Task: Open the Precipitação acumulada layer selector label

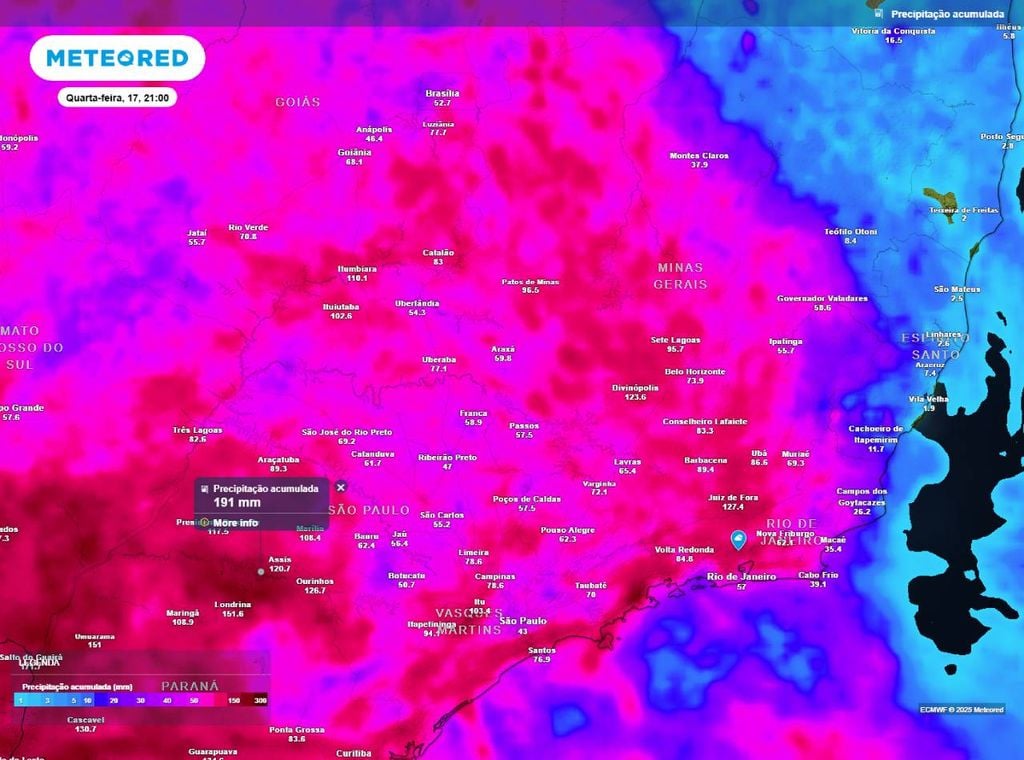Action: coord(948,14)
